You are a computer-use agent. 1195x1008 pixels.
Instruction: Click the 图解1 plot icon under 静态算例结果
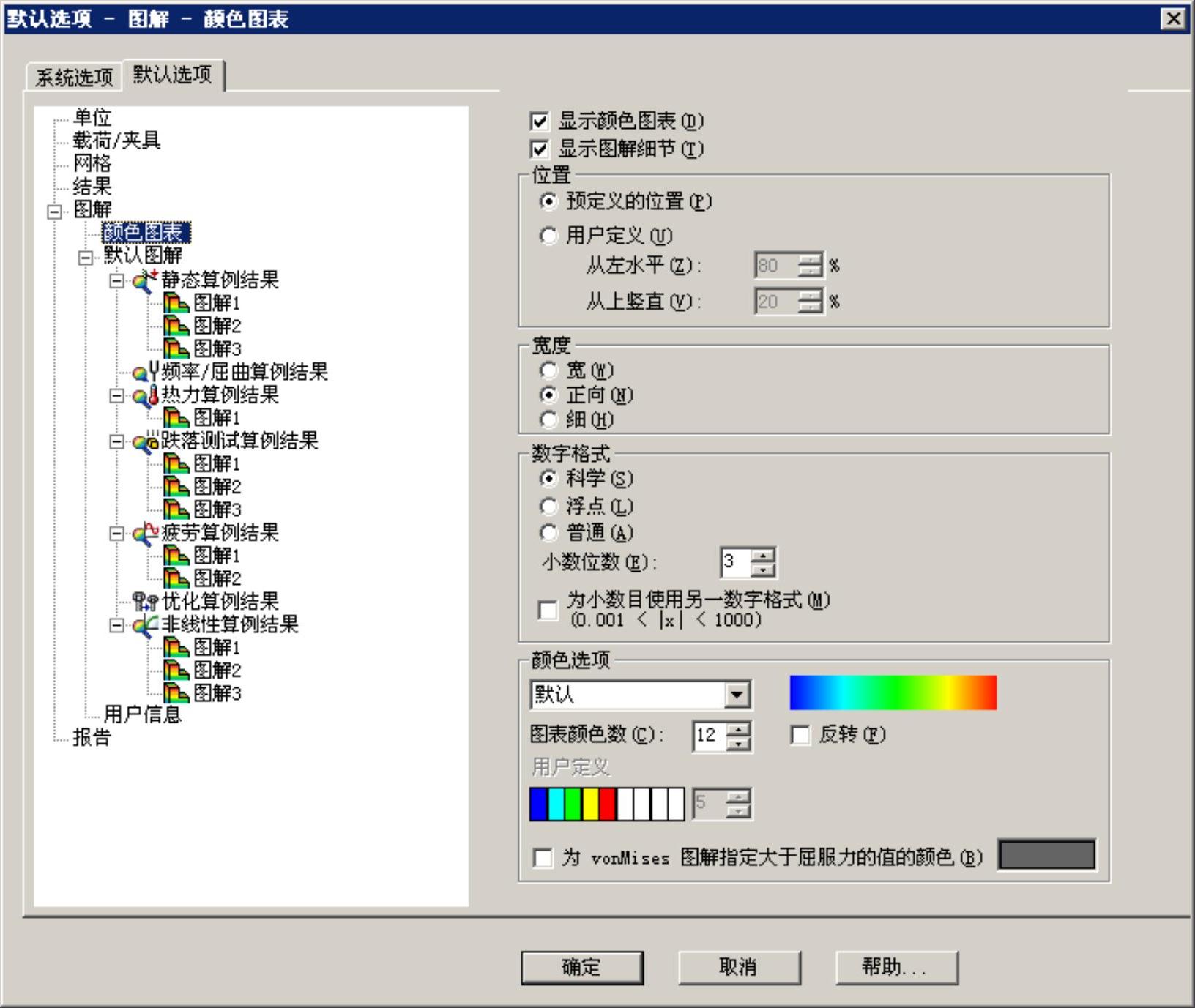click(x=176, y=303)
